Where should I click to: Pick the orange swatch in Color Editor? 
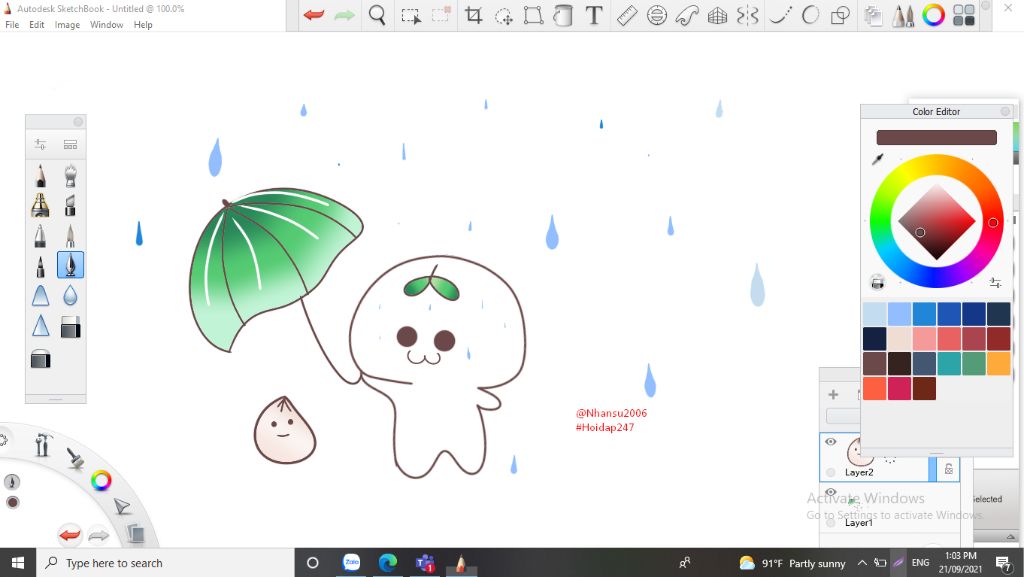(x=998, y=363)
